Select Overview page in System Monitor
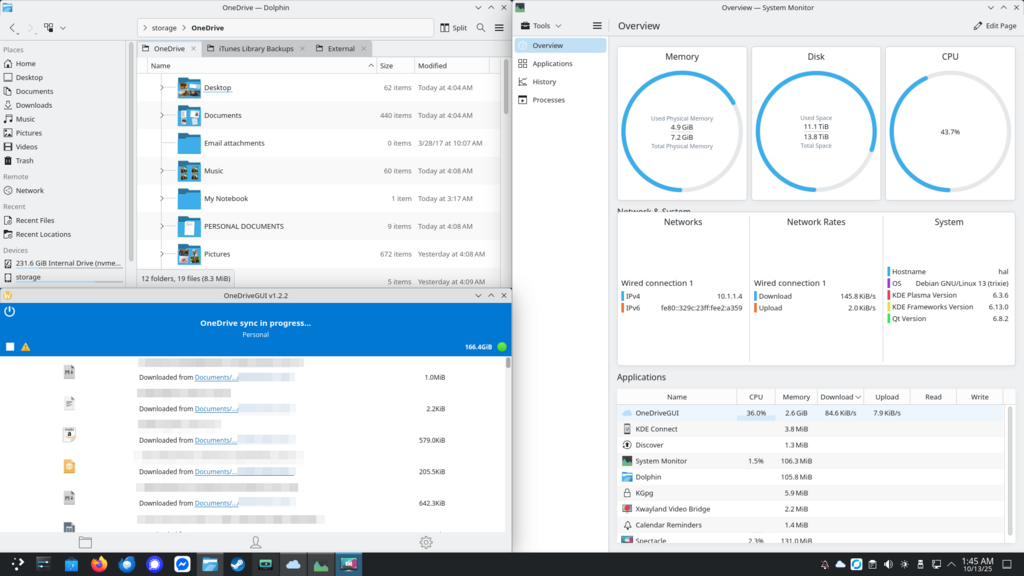 click(x=560, y=45)
